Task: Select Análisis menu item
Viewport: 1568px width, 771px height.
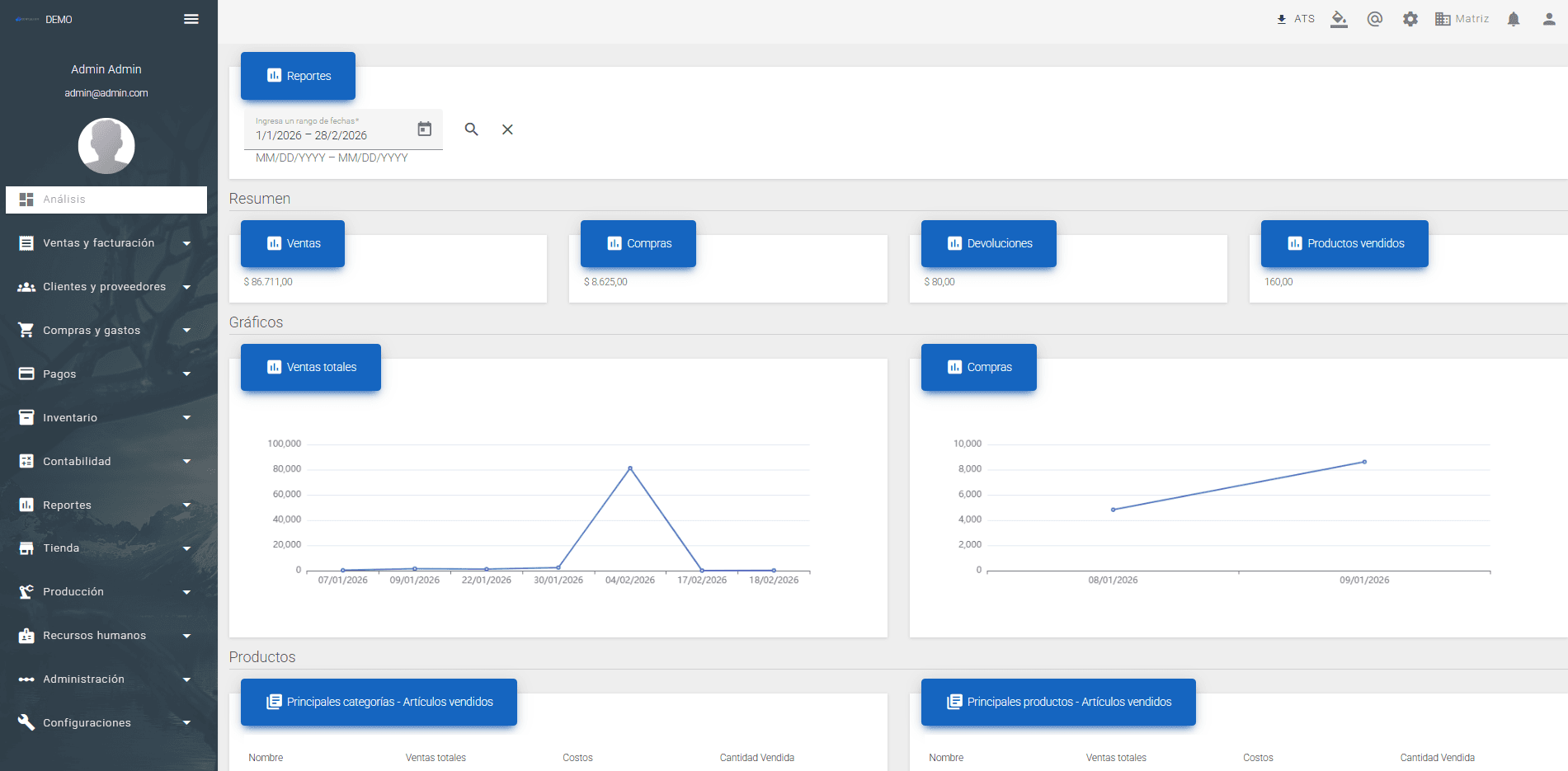Action: 106,200
